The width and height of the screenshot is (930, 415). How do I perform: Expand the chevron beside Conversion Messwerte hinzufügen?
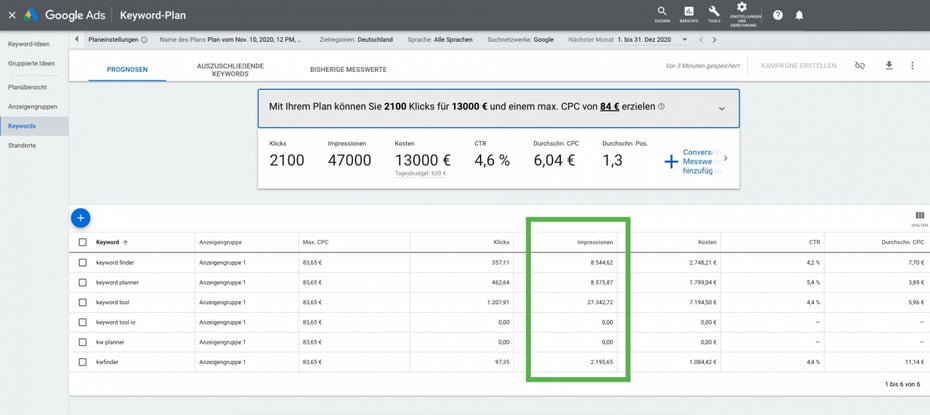(726, 158)
